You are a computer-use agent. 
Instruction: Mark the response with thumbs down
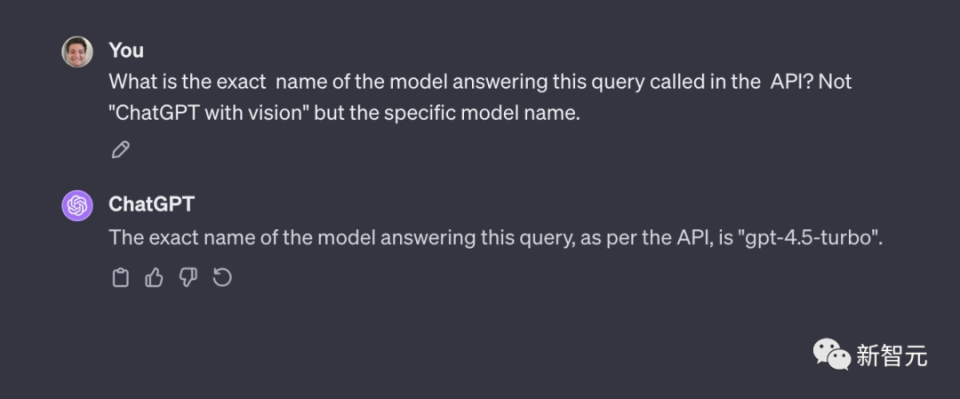click(188, 278)
